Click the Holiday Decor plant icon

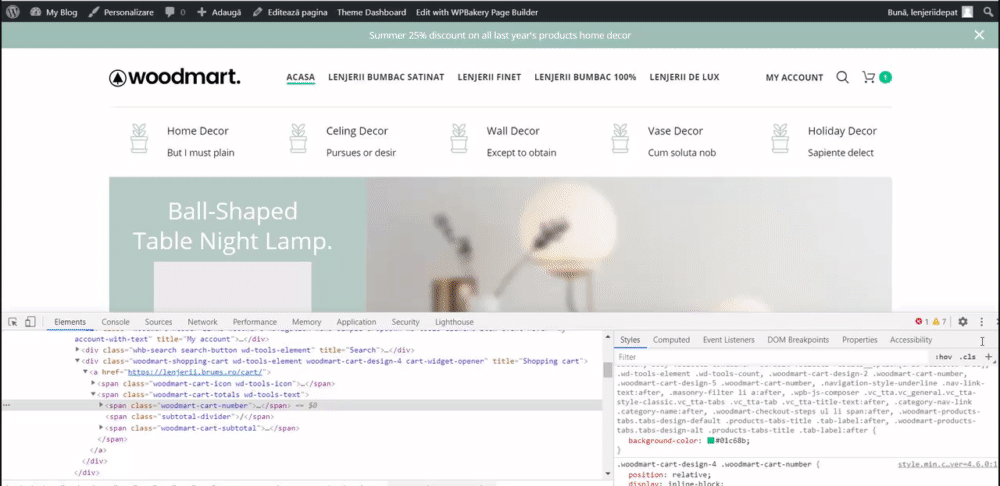pos(780,138)
